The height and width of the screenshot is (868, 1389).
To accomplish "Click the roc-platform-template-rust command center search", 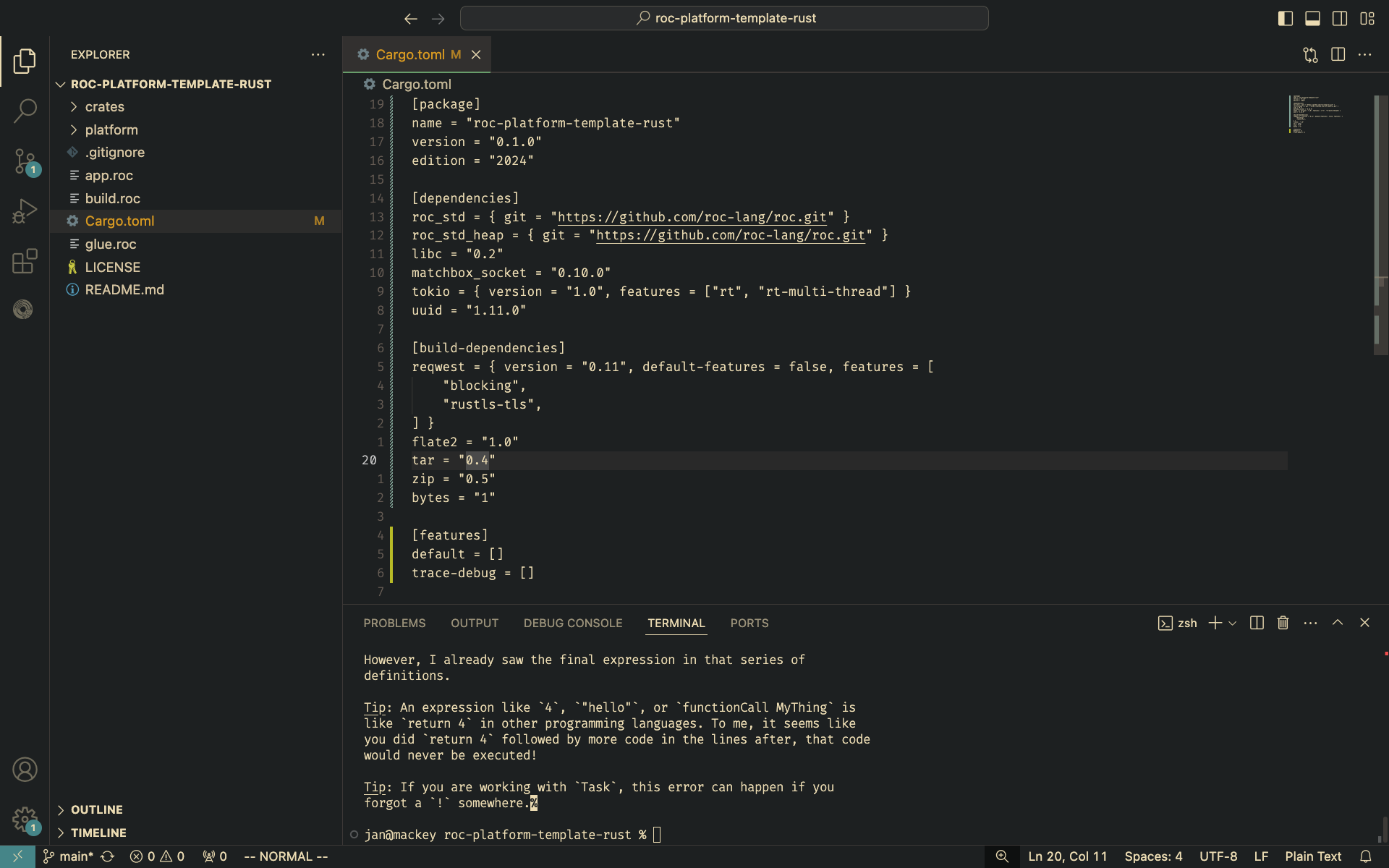I will 724,19.
